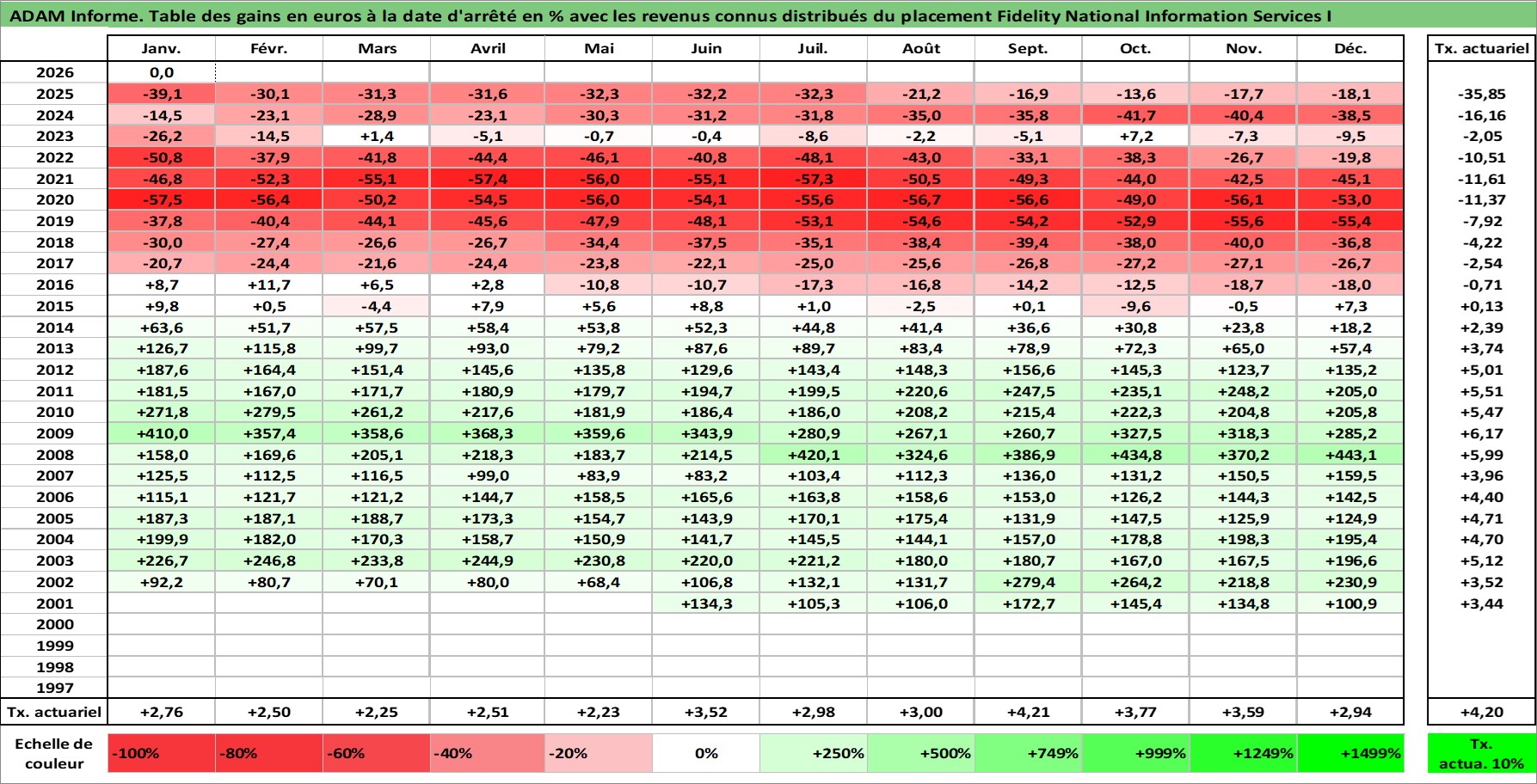The width and height of the screenshot is (1537, 784).
Task: Select the +63,6 cell in January 2014
Action: point(161,328)
